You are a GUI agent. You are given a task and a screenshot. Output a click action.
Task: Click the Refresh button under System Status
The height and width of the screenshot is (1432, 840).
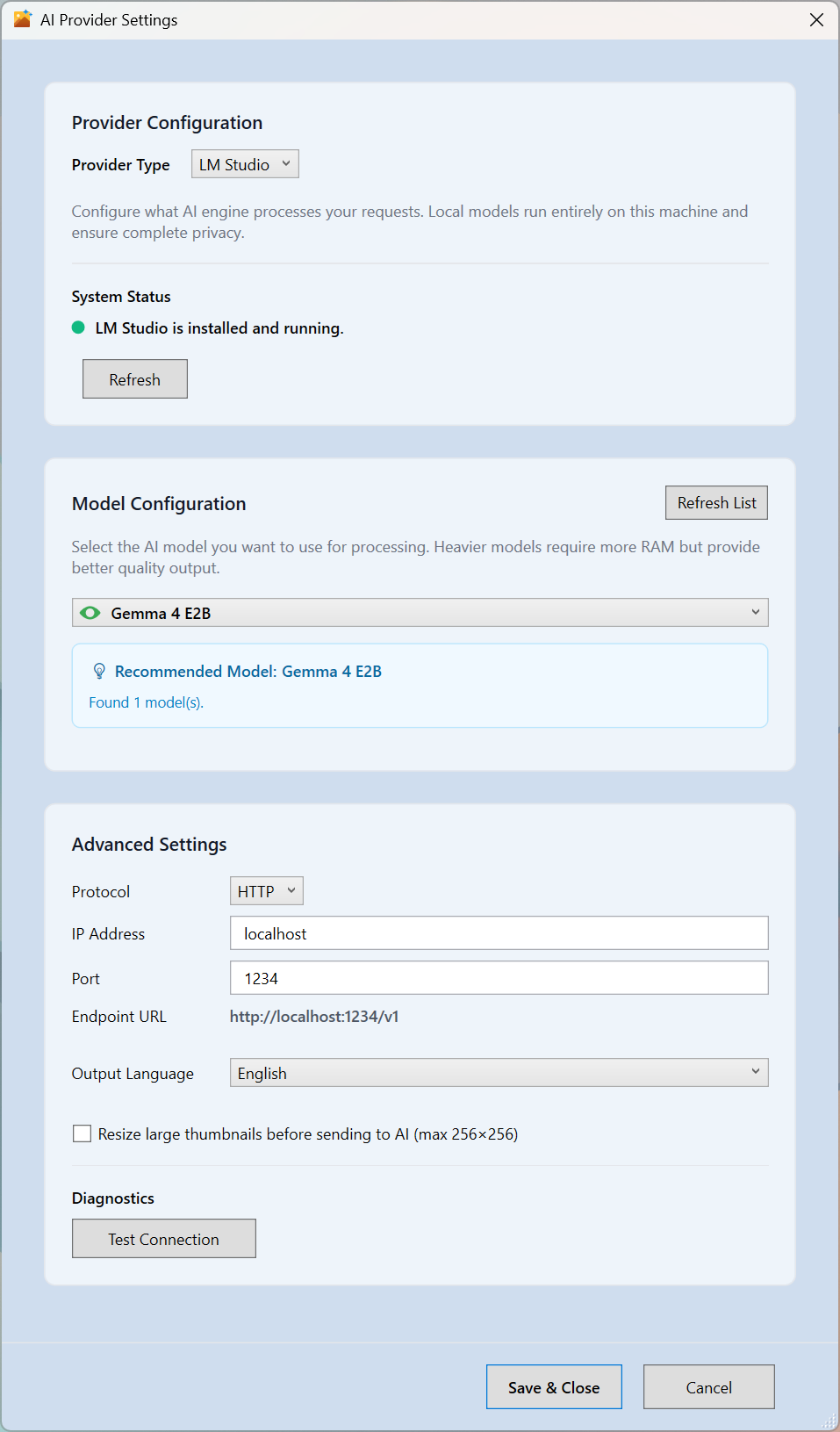coord(134,379)
